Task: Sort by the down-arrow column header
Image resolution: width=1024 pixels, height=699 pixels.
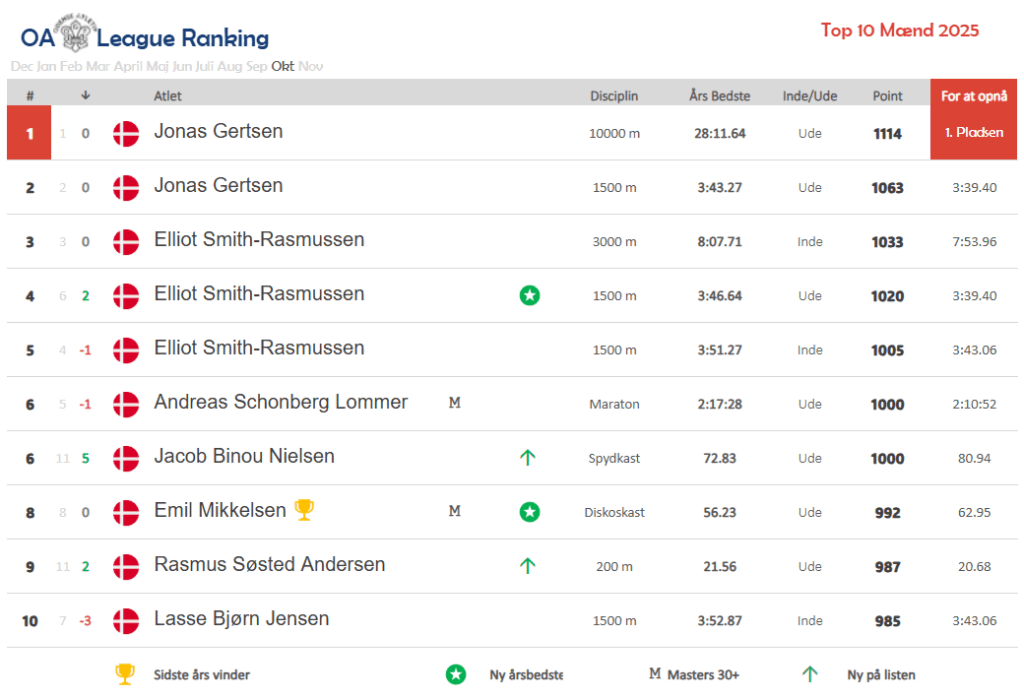Action: [x=86, y=96]
